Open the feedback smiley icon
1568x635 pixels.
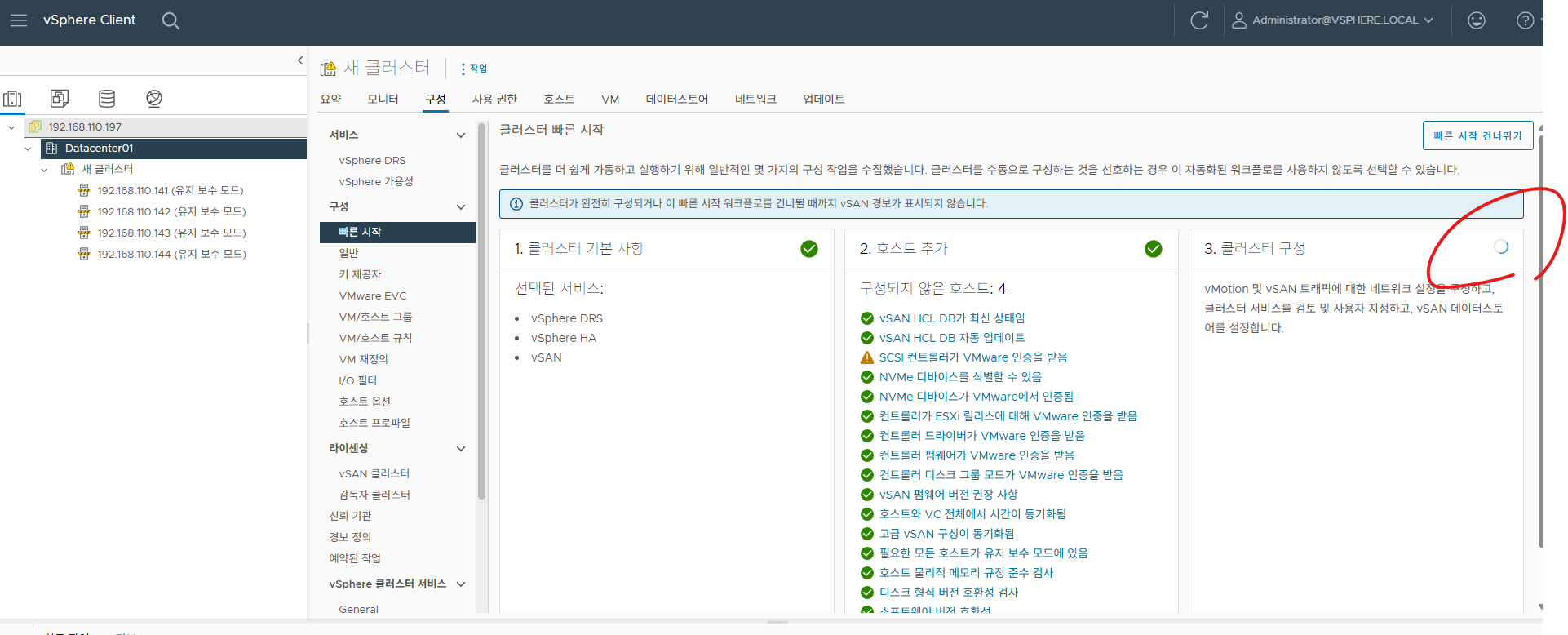tap(1477, 20)
